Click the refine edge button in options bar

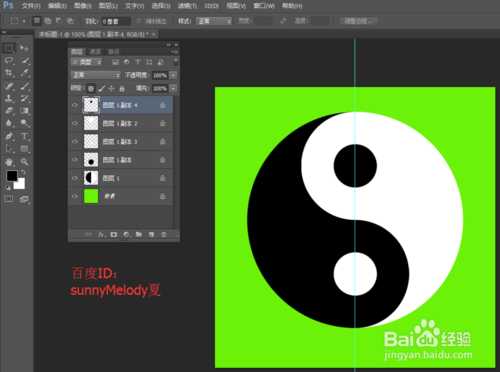(358, 21)
